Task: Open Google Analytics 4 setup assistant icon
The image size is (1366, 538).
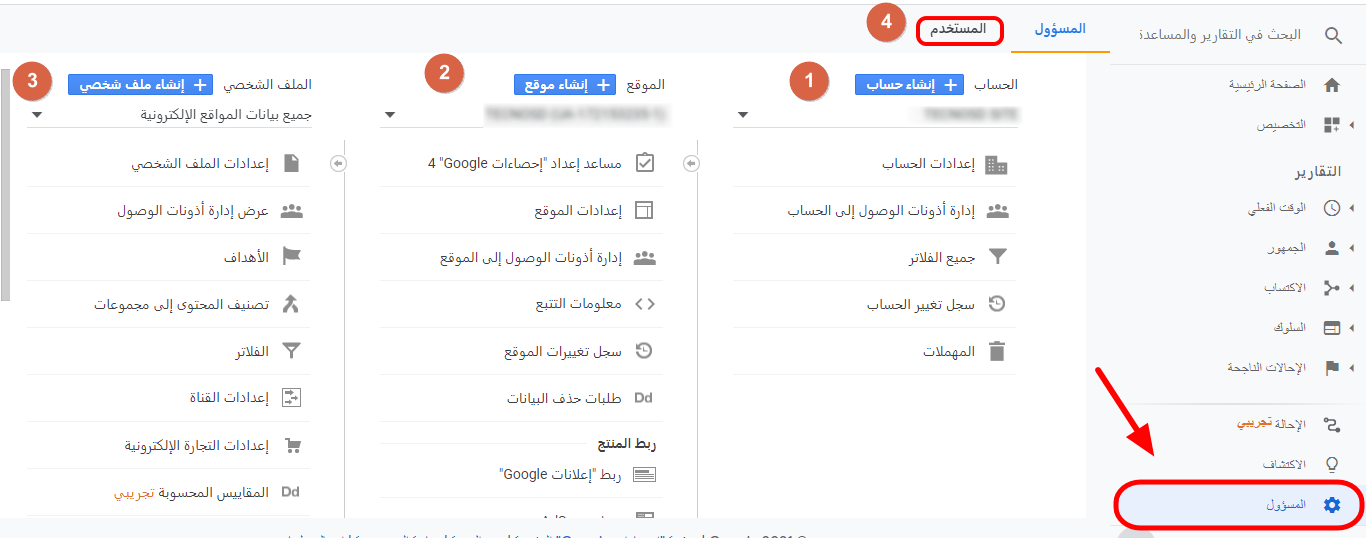Action: (x=645, y=162)
